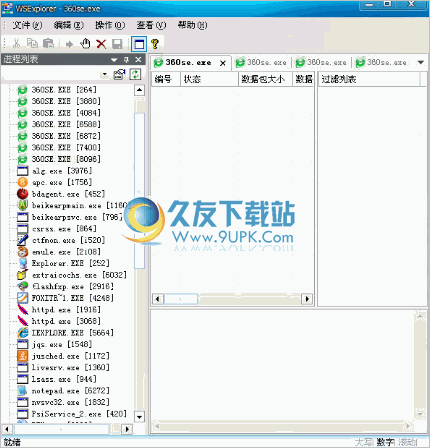Open small dropdown arrow beside properties icon
This screenshot has height=448, width=430.
coord(105,74)
